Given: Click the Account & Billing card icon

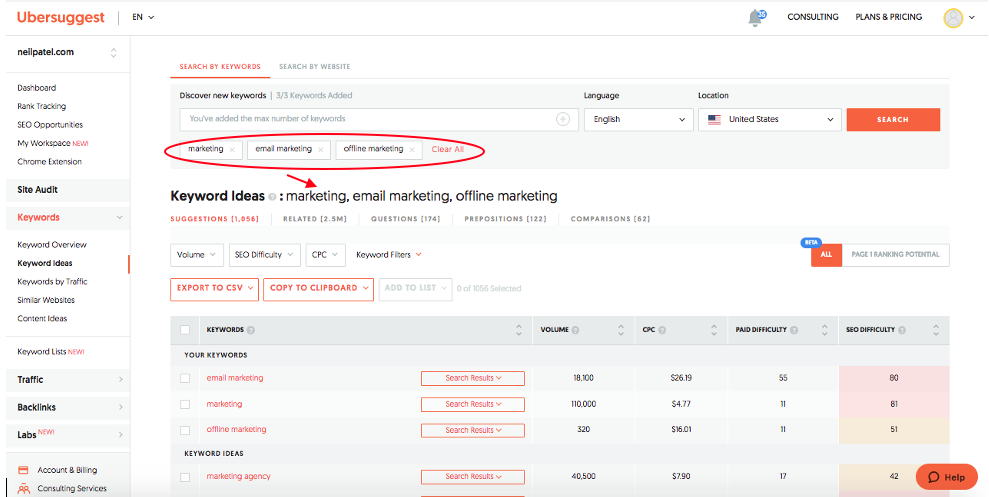Looking at the screenshot, I should (x=23, y=470).
